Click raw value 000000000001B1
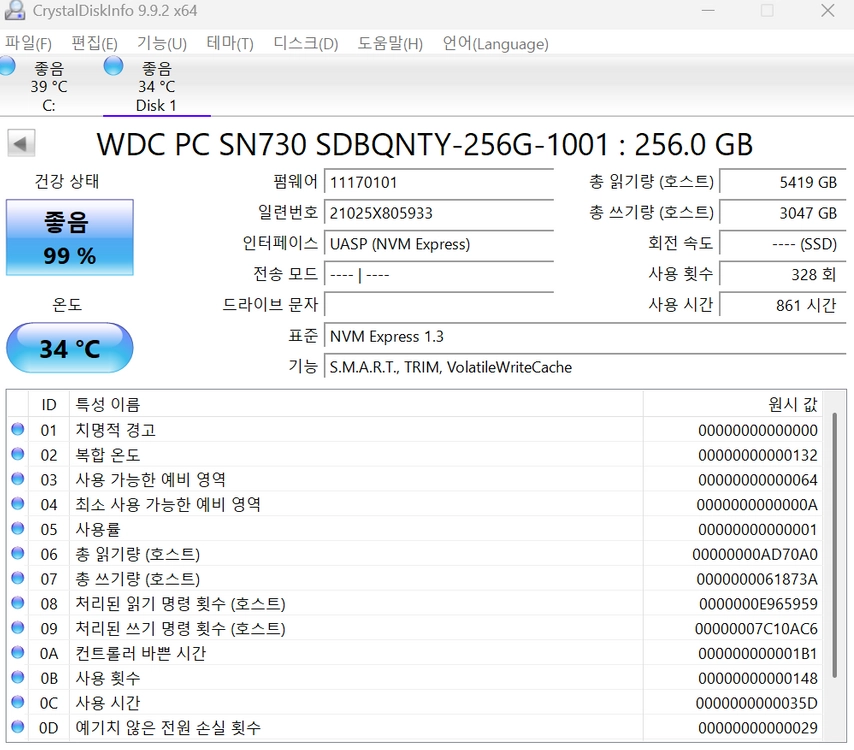This screenshot has height=750, width=854. coord(758,653)
